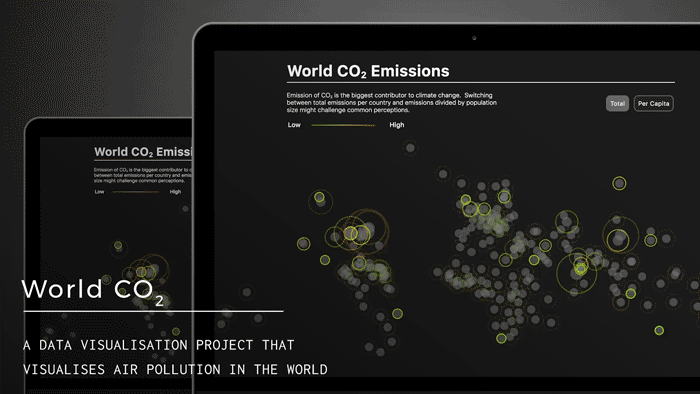Select the green-ringed bubble at the map's far upper right
Viewport: 700px width, 394px height.
tap(619, 183)
